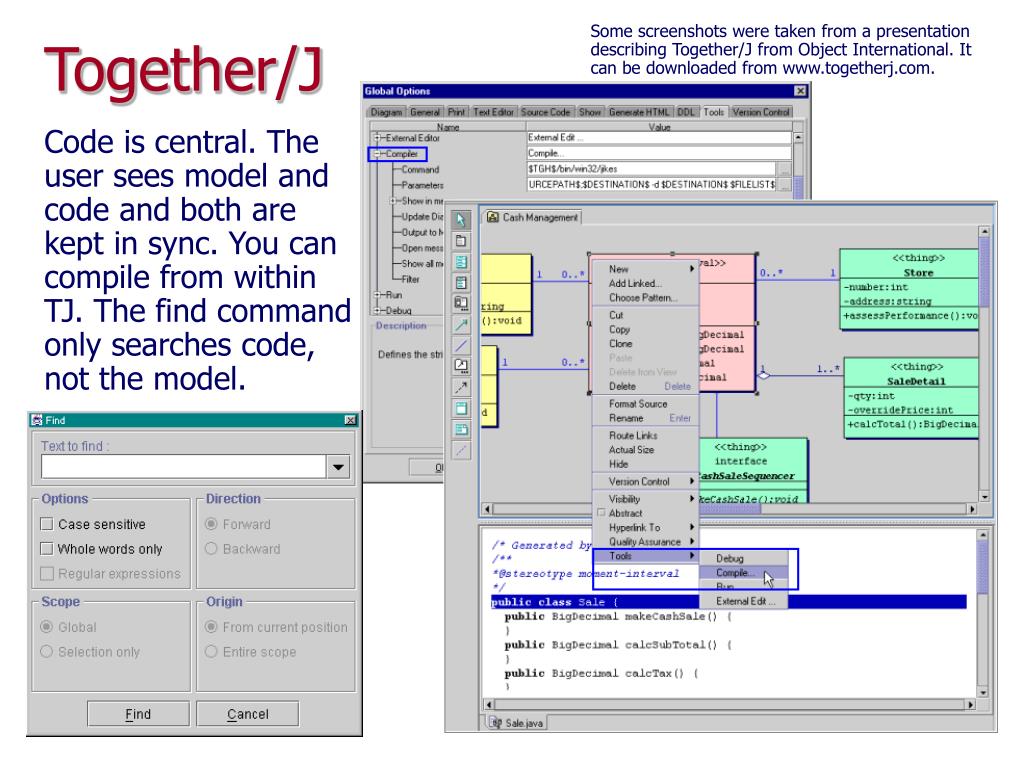Click the diagram pane's scroll-right arrow
The width and height of the screenshot is (1024, 768).
coord(972,509)
